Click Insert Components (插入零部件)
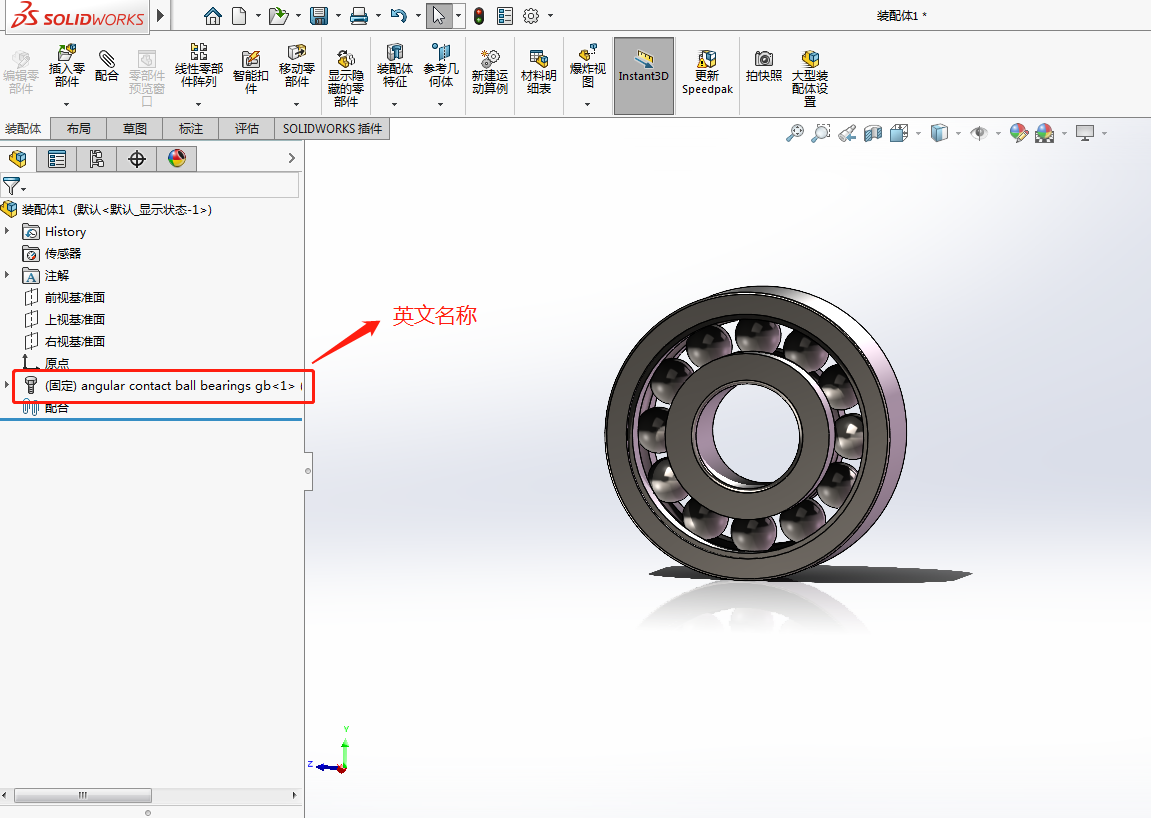The height and width of the screenshot is (818, 1151). (67, 65)
